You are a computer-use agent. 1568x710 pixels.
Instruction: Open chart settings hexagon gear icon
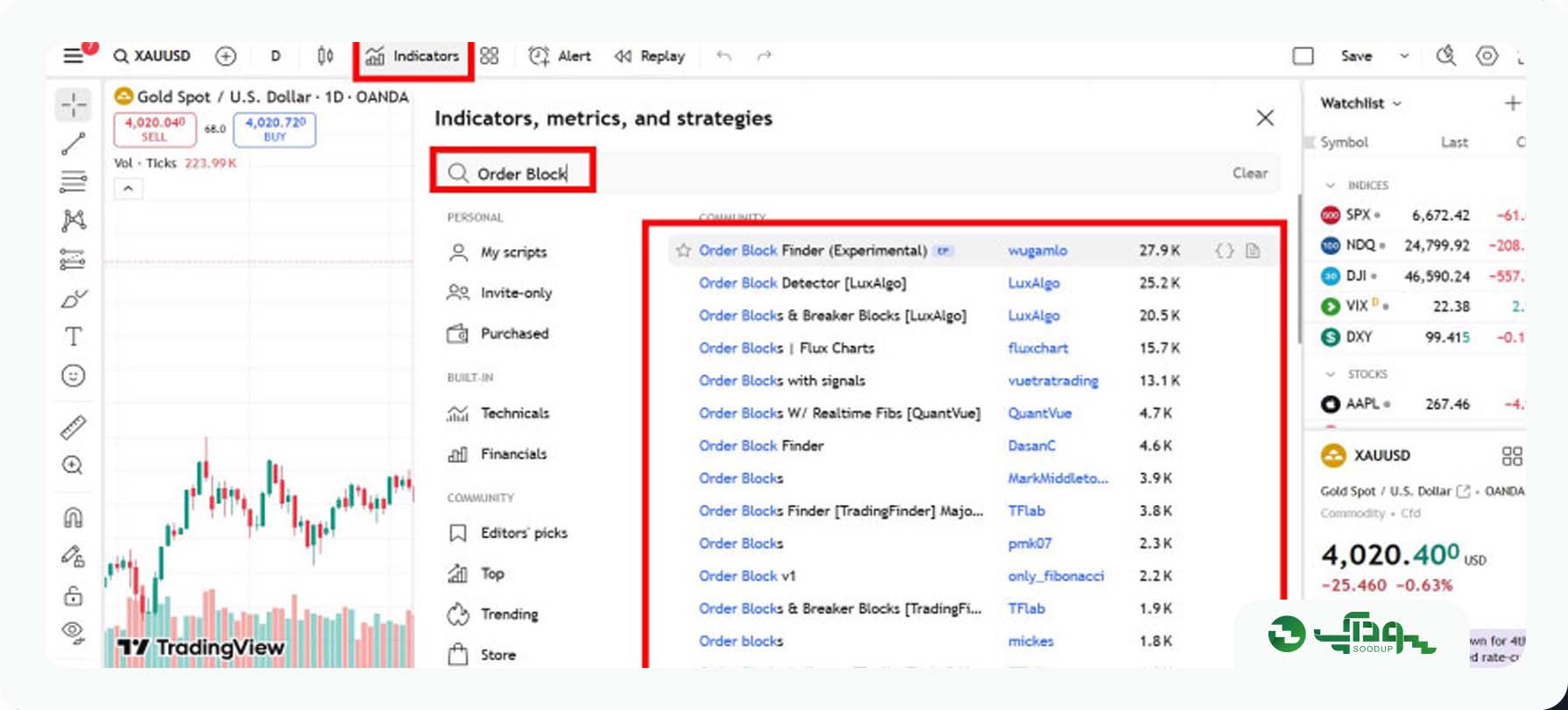pos(1487,56)
